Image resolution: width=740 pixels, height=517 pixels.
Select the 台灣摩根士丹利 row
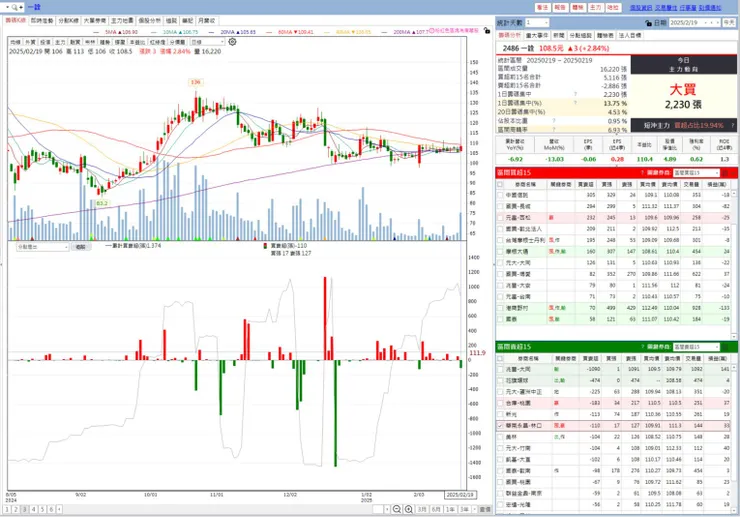pos(614,240)
